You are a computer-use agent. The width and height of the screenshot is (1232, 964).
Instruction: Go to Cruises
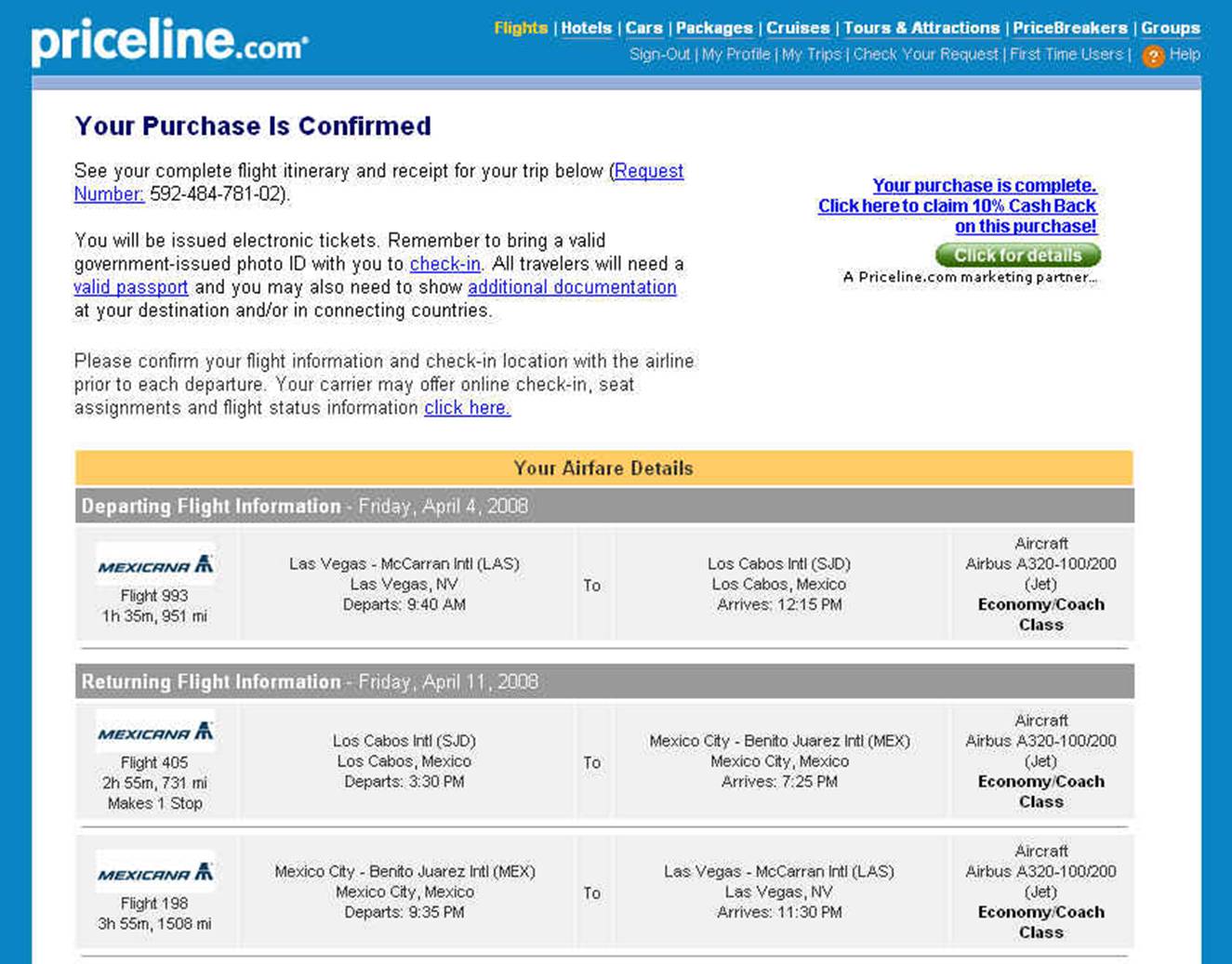pos(798,28)
